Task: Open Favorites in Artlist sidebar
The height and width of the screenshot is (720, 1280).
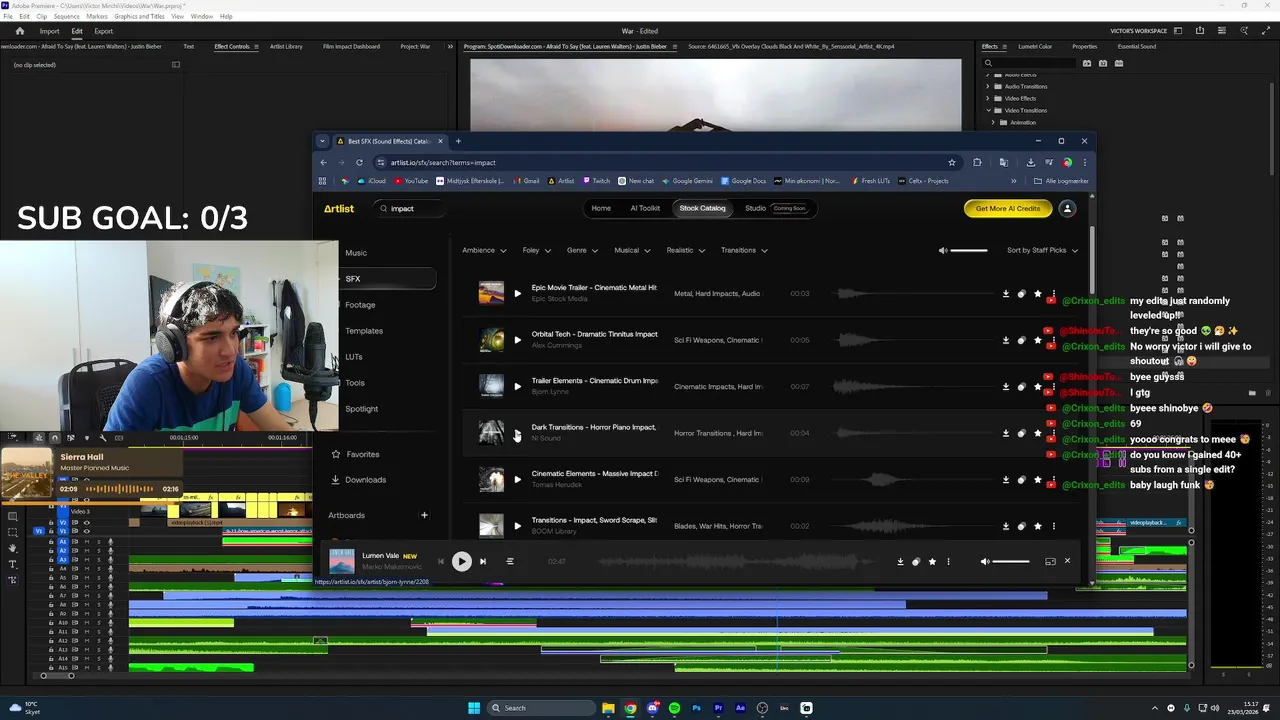Action: coord(363,454)
